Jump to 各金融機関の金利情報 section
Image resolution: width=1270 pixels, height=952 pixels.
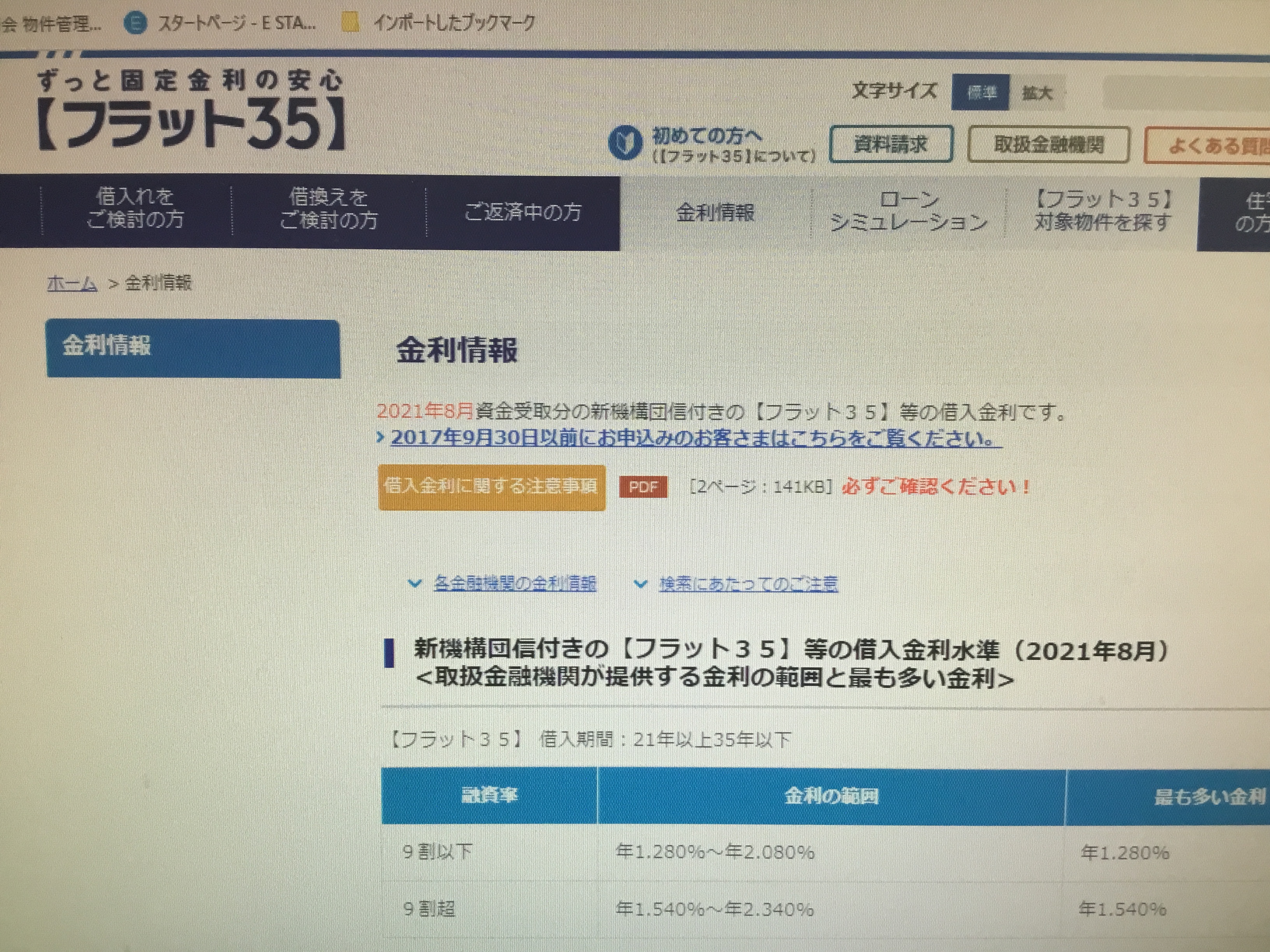tap(515, 584)
